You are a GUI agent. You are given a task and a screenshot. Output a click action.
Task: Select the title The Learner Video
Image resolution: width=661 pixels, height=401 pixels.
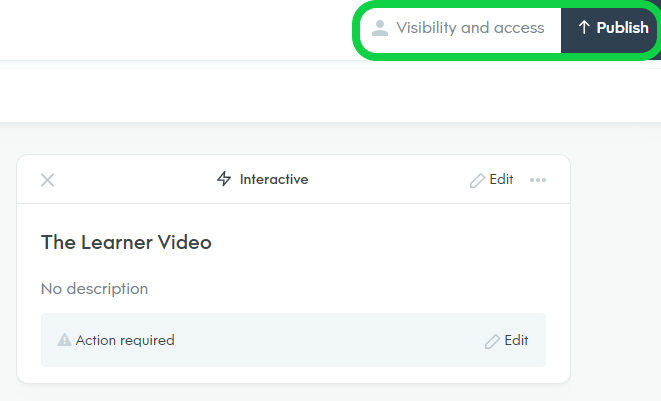pos(126,242)
